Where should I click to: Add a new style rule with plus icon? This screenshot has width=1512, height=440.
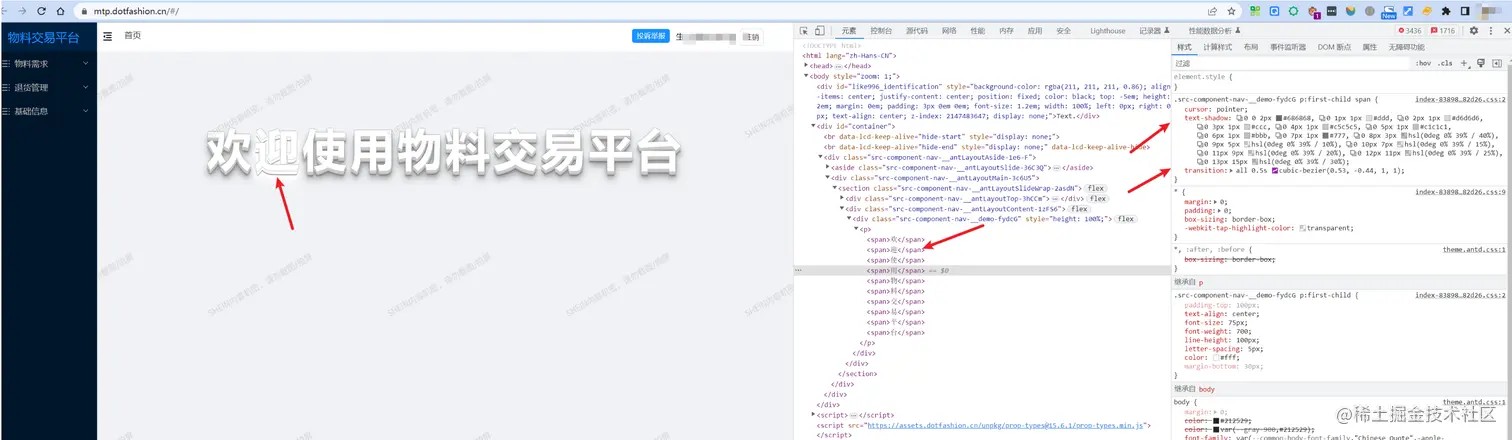tap(1464, 63)
